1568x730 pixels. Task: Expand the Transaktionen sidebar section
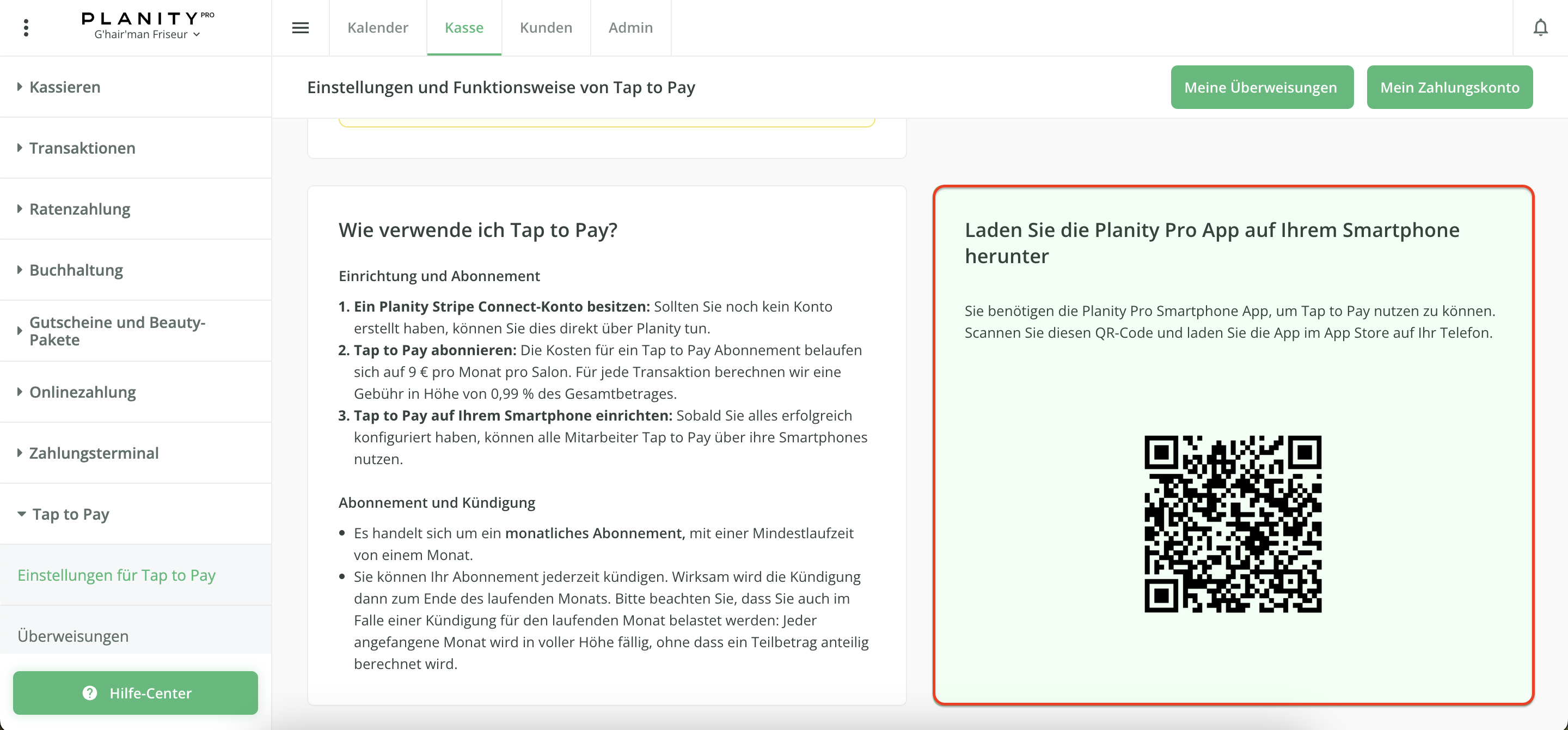coord(82,148)
